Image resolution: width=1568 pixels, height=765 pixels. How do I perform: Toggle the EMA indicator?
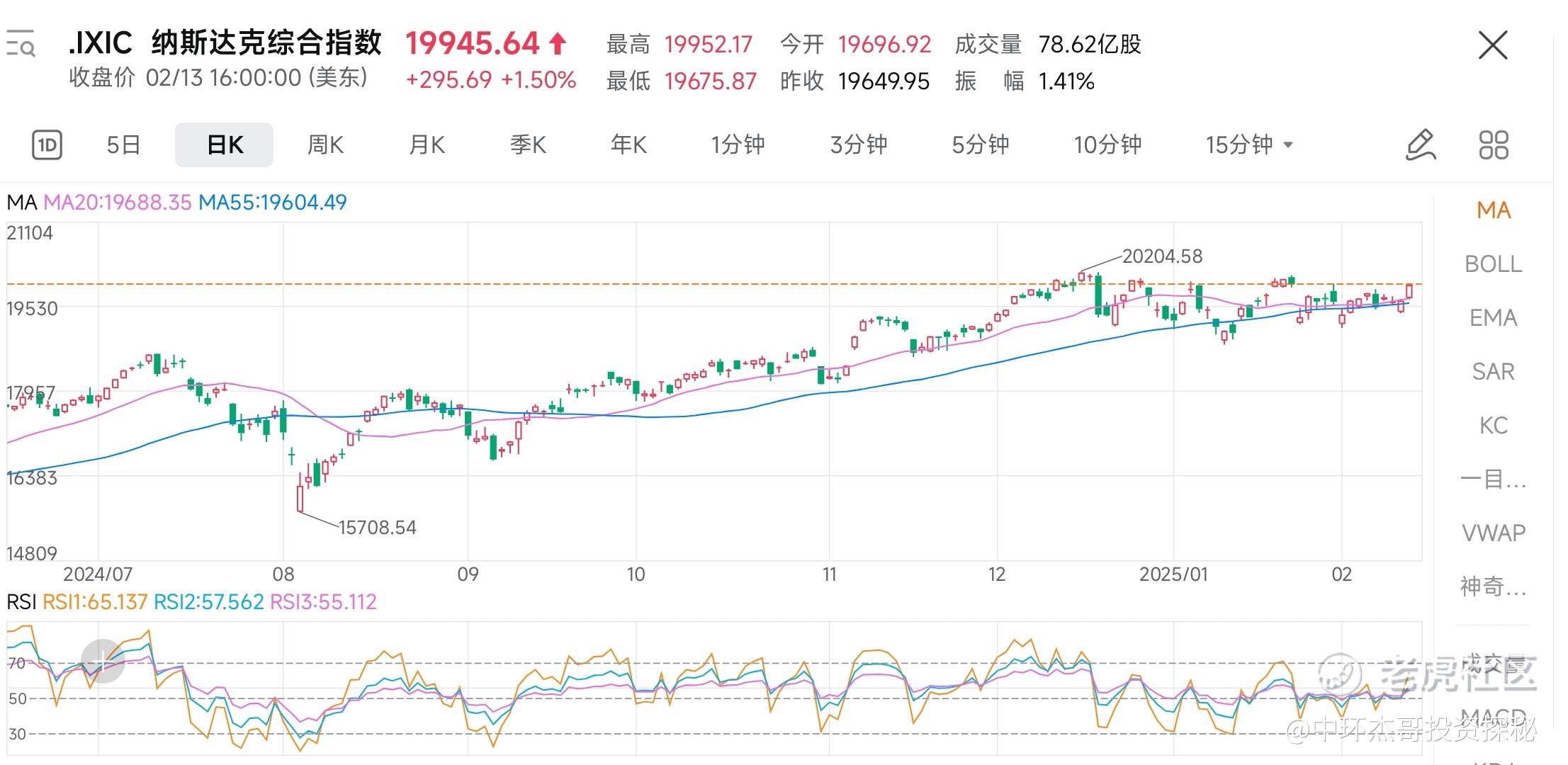pos(1493,318)
